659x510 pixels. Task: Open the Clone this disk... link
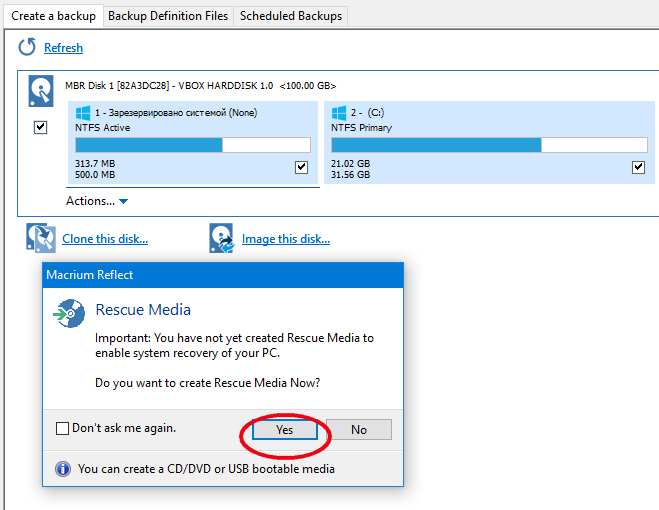point(105,239)
